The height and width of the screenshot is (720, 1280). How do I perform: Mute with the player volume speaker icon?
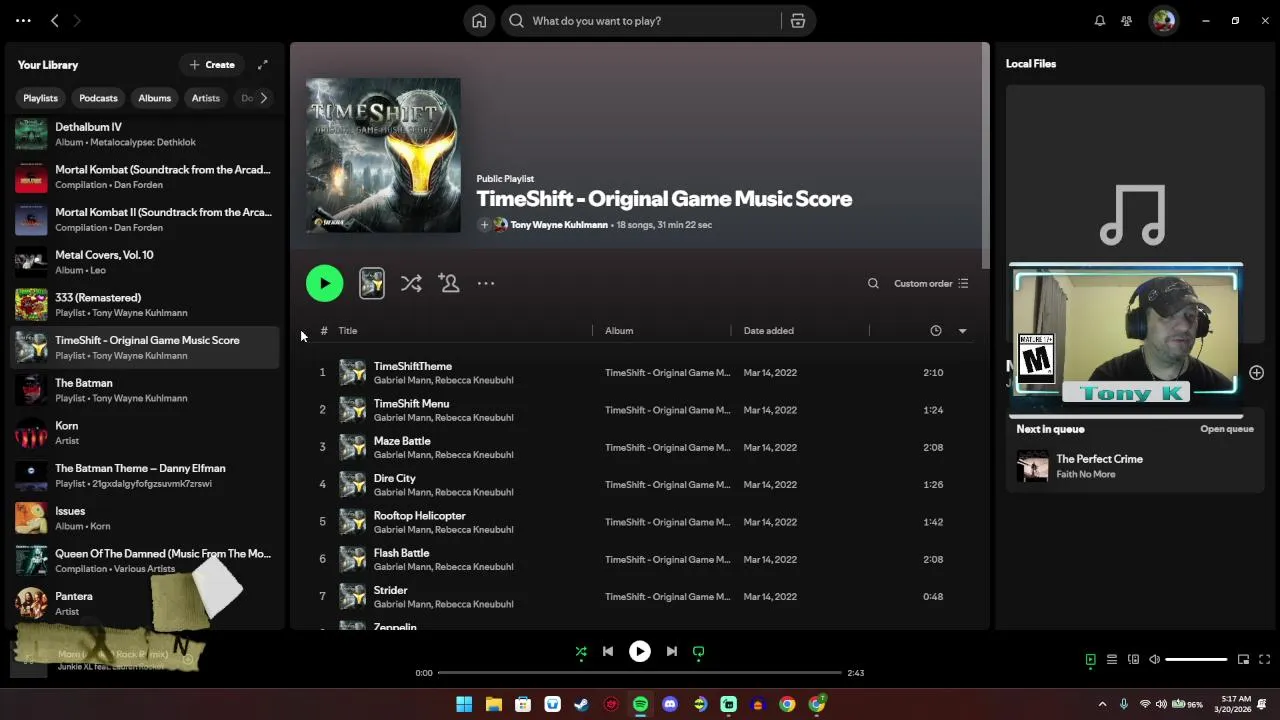coord(1154,660)
